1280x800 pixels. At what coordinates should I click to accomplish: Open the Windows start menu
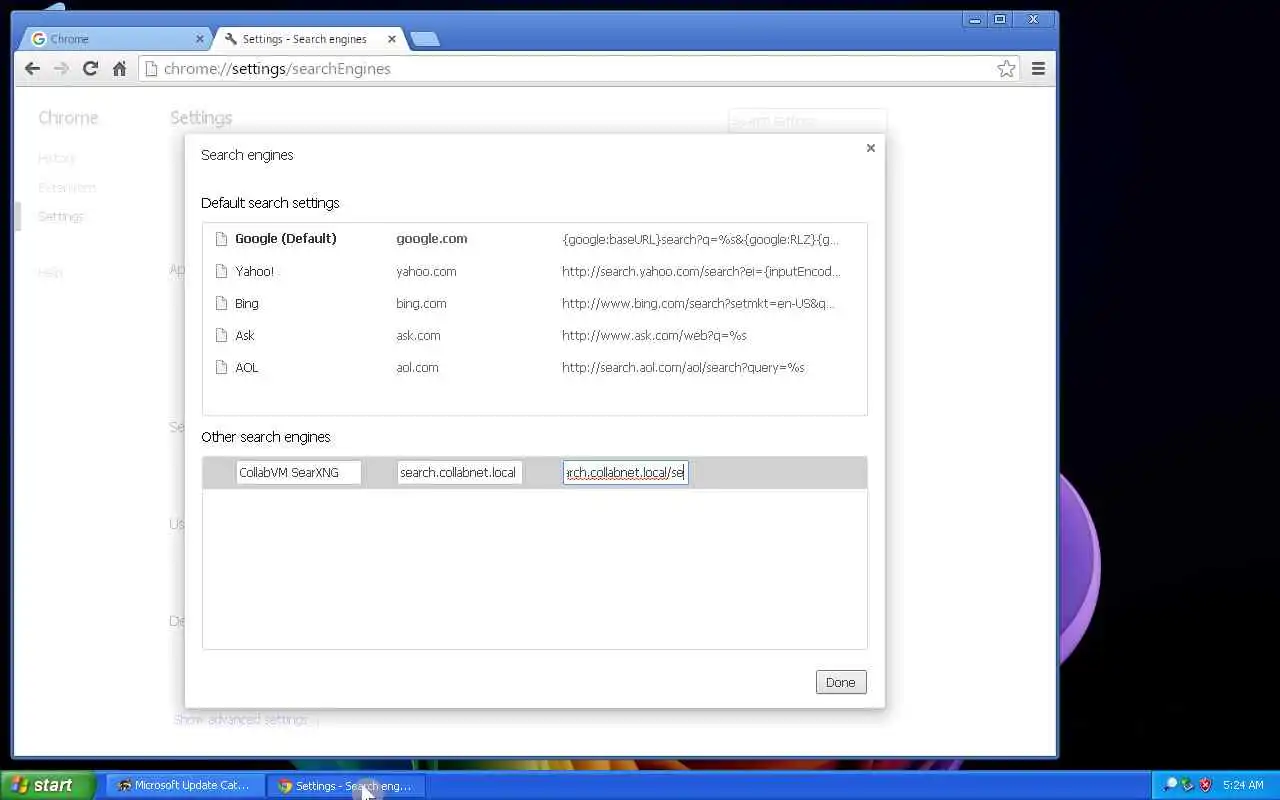47,785
